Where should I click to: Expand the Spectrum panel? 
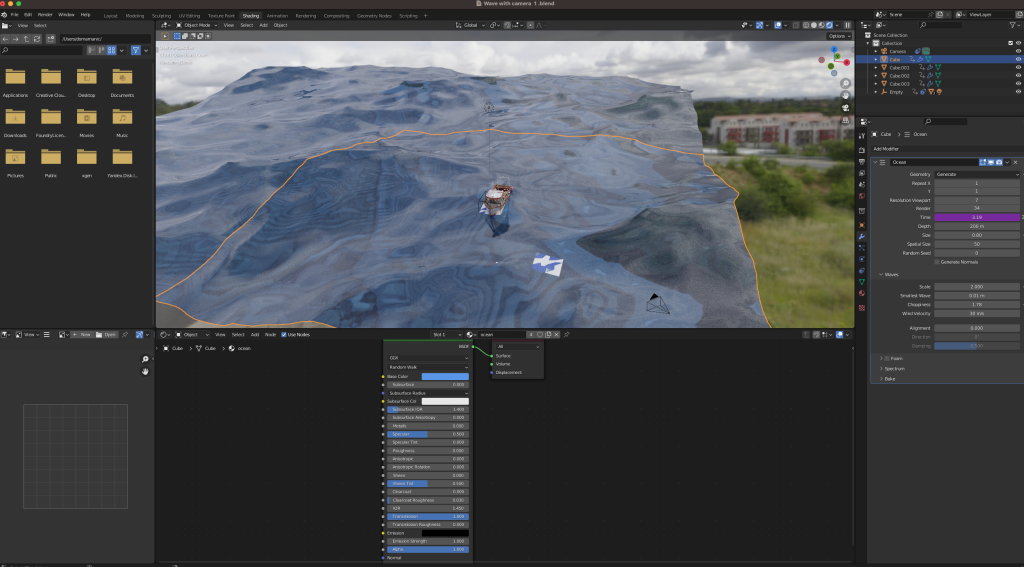pos(894,368)
